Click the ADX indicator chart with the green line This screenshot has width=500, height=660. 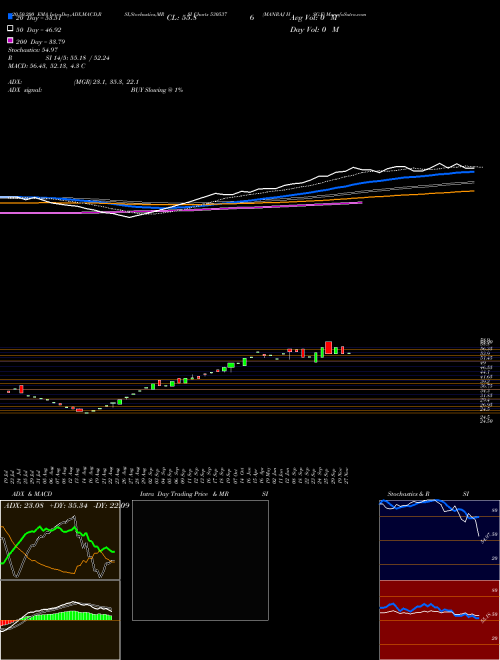pyautogui.click(x=60, y=540)
